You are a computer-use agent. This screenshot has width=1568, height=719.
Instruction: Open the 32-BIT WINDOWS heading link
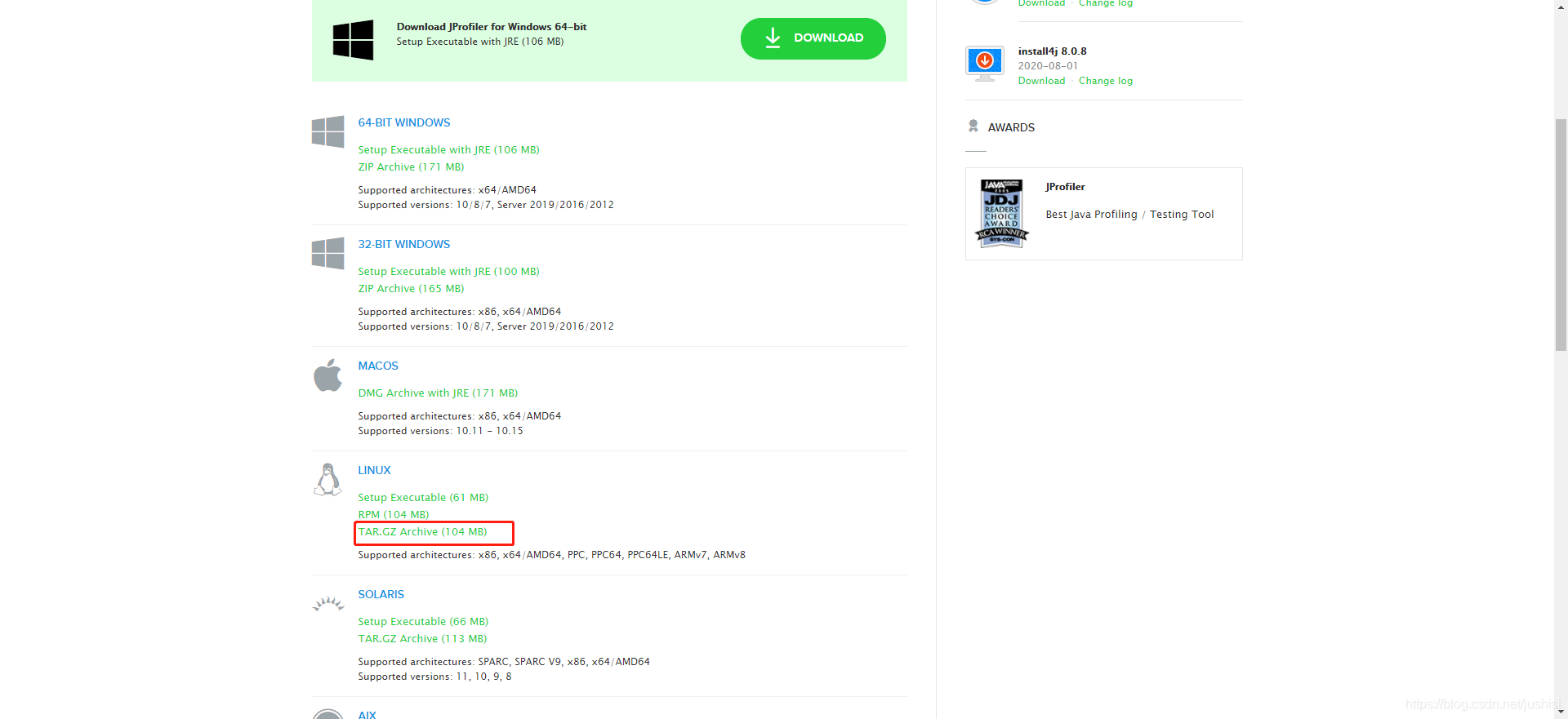[404, 244]
